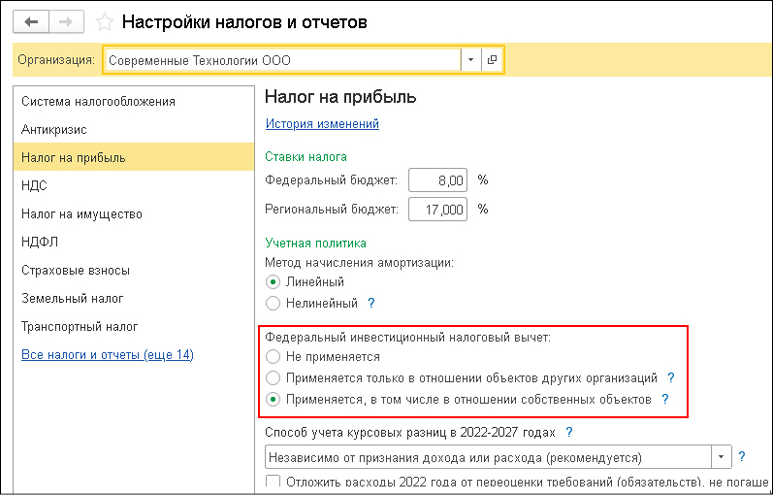Click help icon next to Нелинейный

coord(371,302)
